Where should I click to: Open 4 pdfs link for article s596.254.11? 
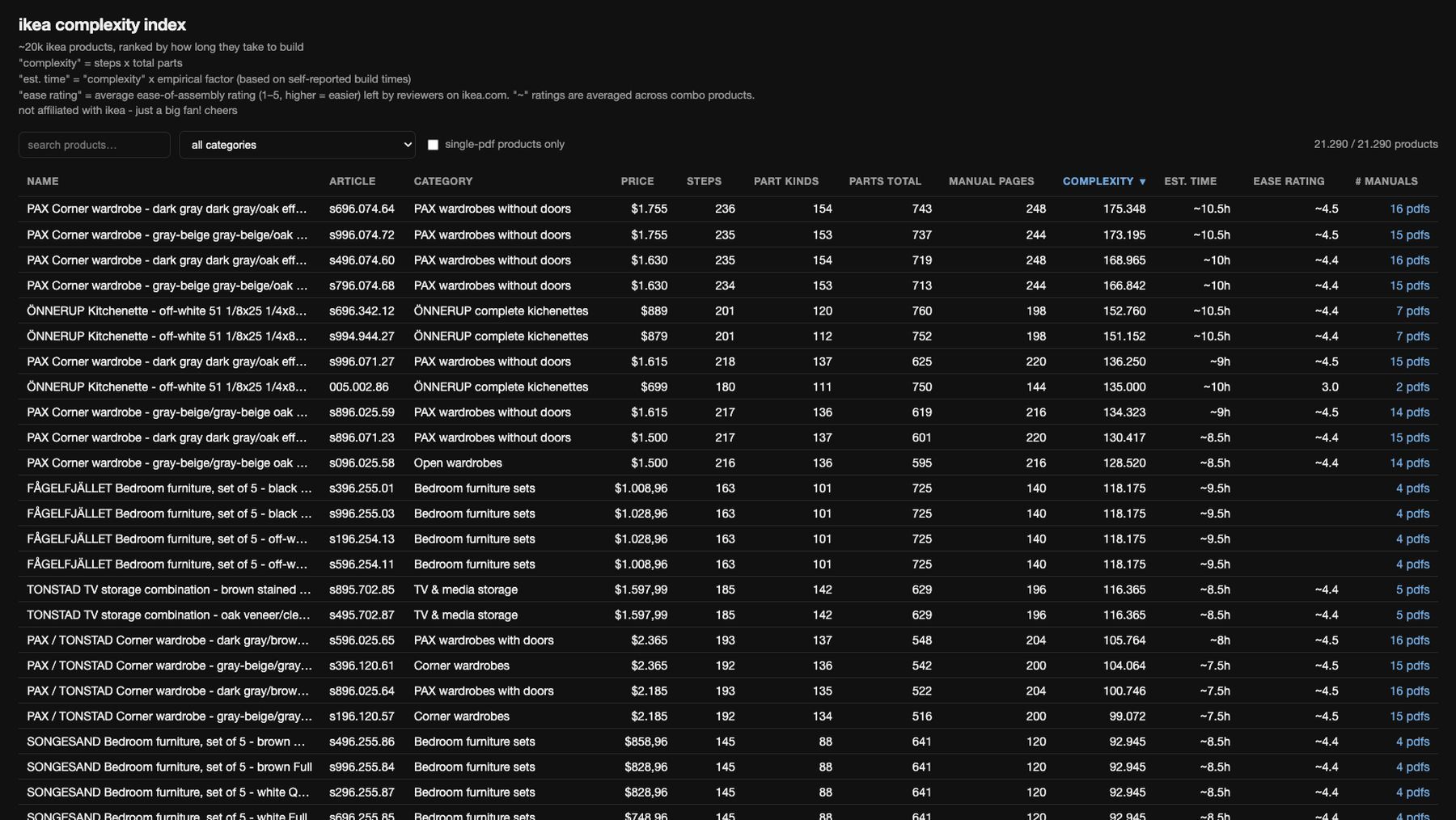click(x=1412, y=564)
